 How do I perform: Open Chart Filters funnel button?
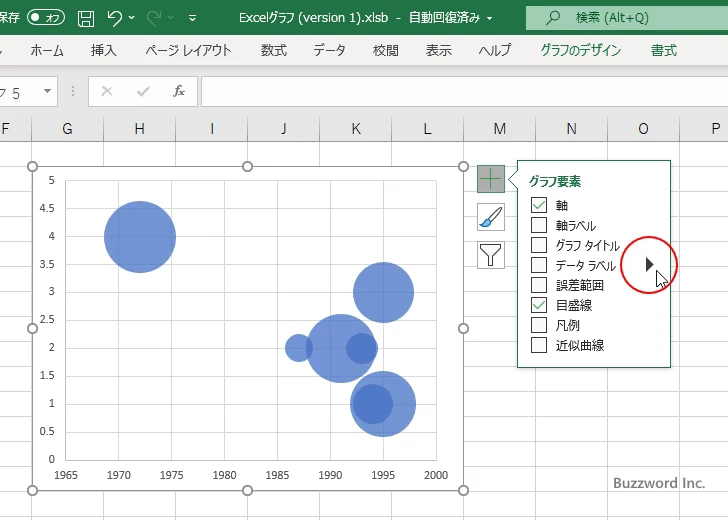(491, 255)
